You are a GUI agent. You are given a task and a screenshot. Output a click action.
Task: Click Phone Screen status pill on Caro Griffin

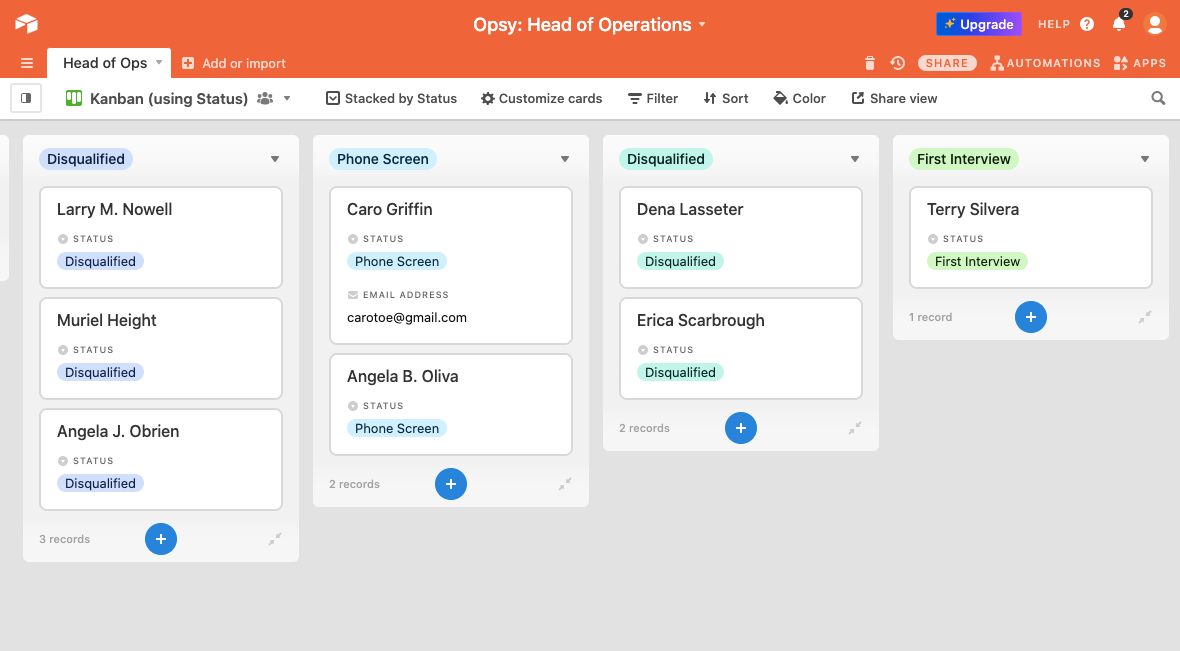pyautogui.click(x=397, y=261)
